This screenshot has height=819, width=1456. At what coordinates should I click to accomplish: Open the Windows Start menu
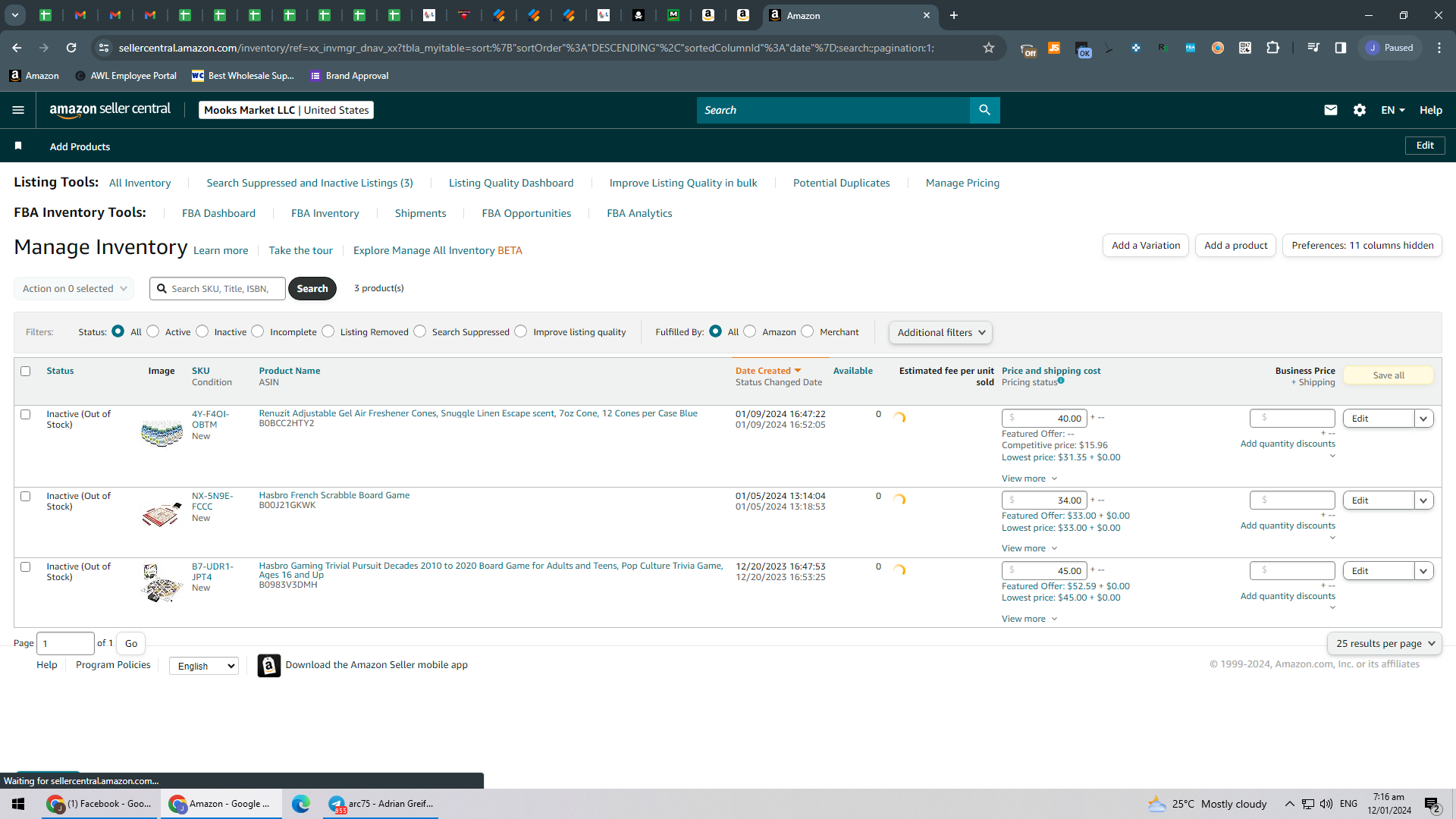(x=18, y=804)
